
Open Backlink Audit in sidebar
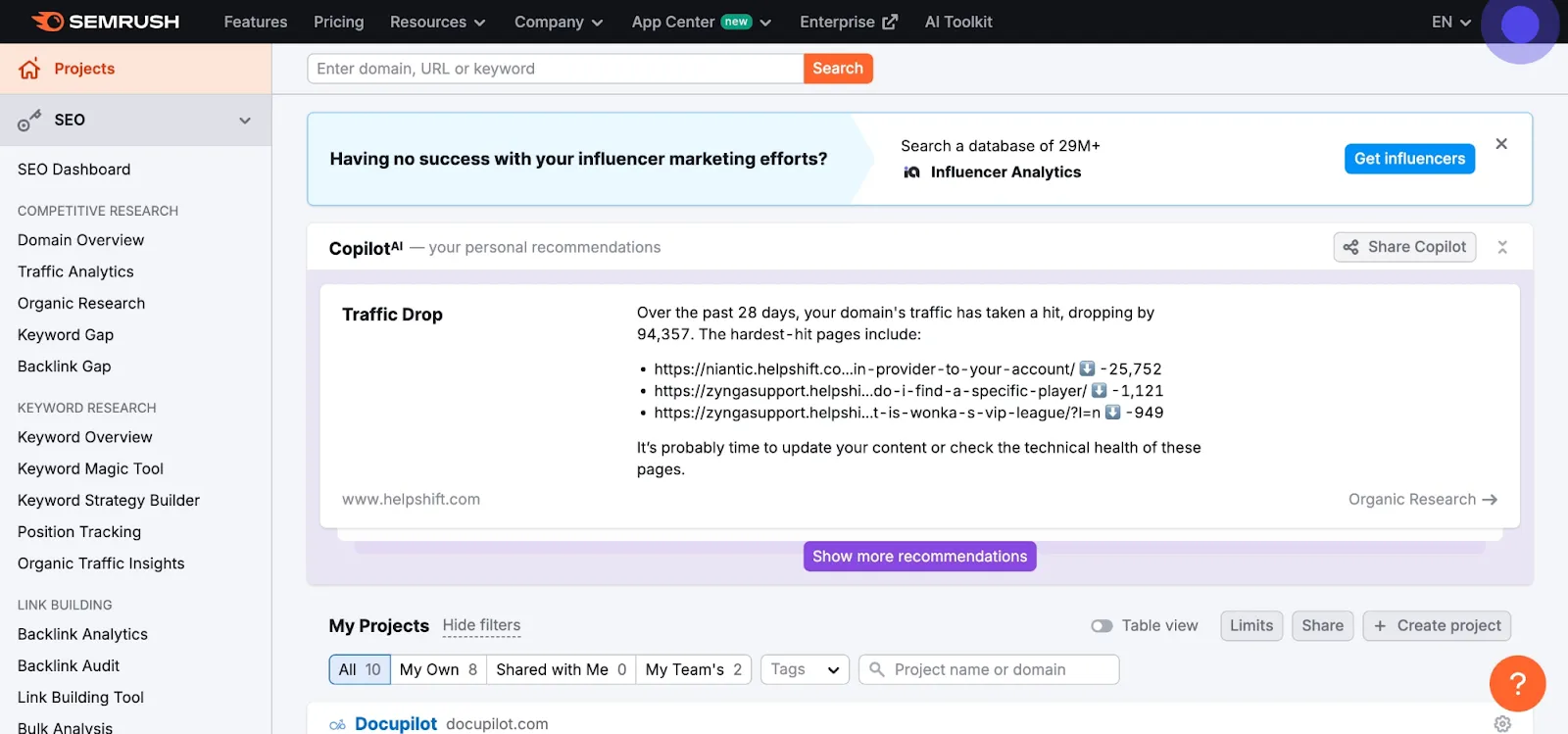click(69, 666)
